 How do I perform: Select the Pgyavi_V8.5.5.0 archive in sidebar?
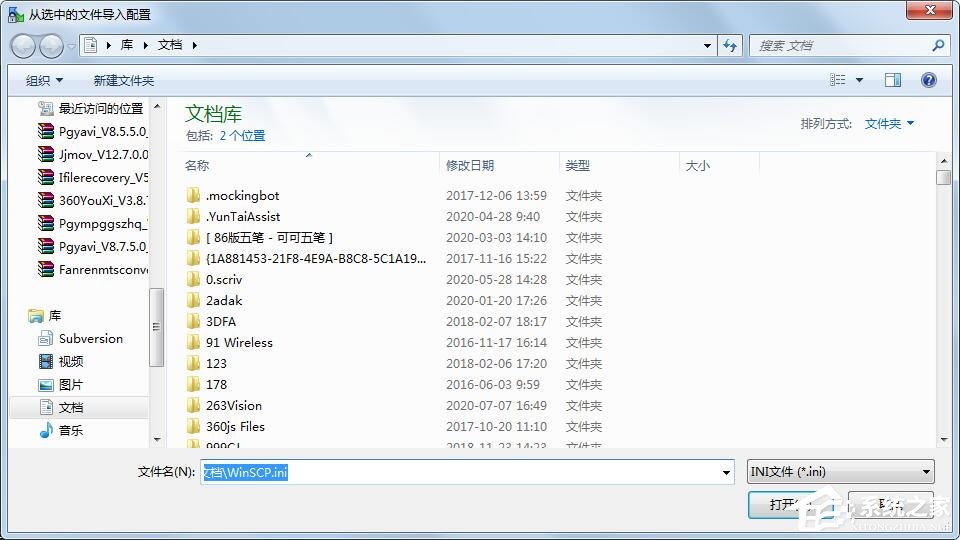coord(102,131)
